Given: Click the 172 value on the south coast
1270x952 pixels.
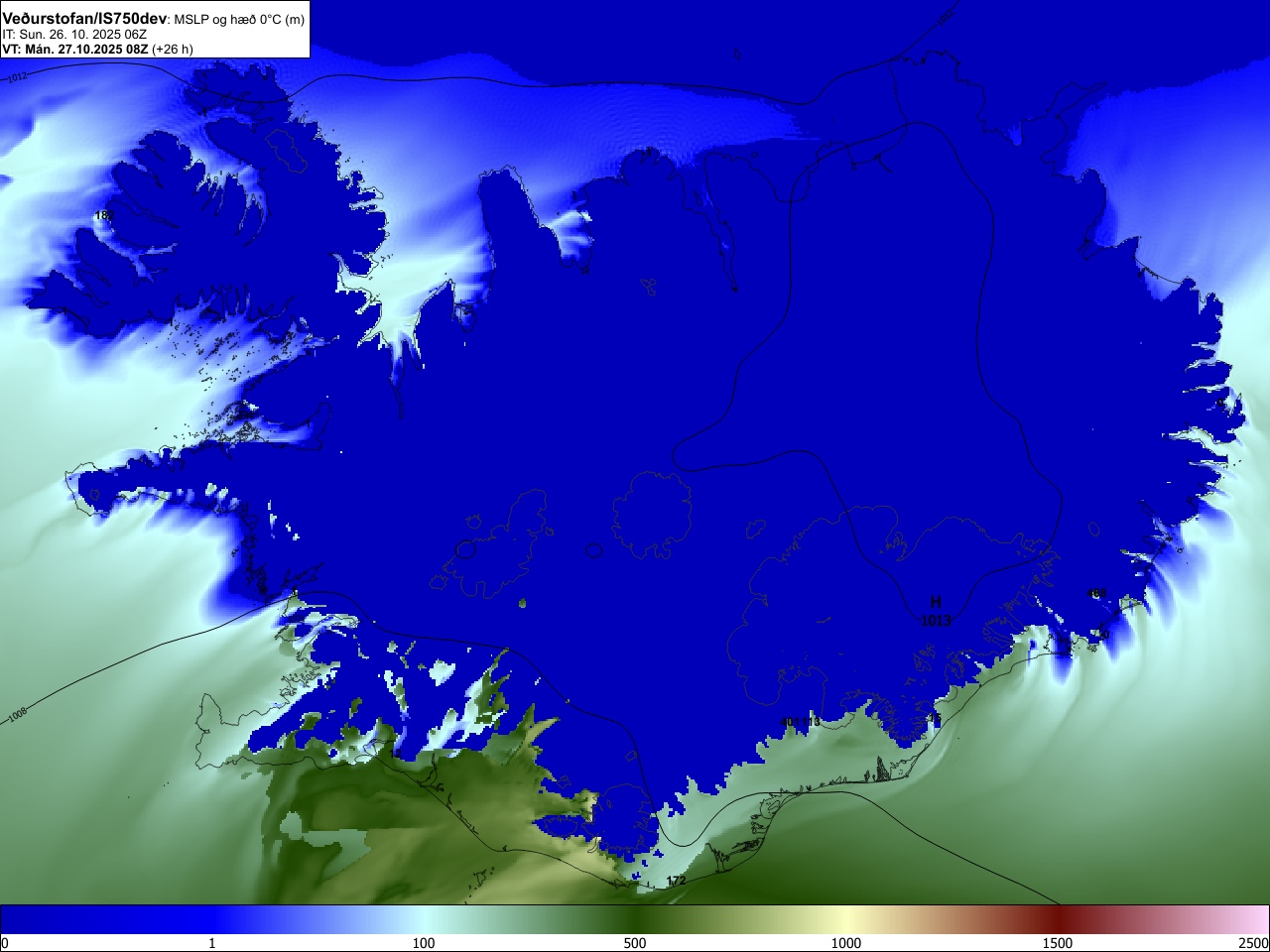Looking at the screenshot, I should click(x=676, y=881).
